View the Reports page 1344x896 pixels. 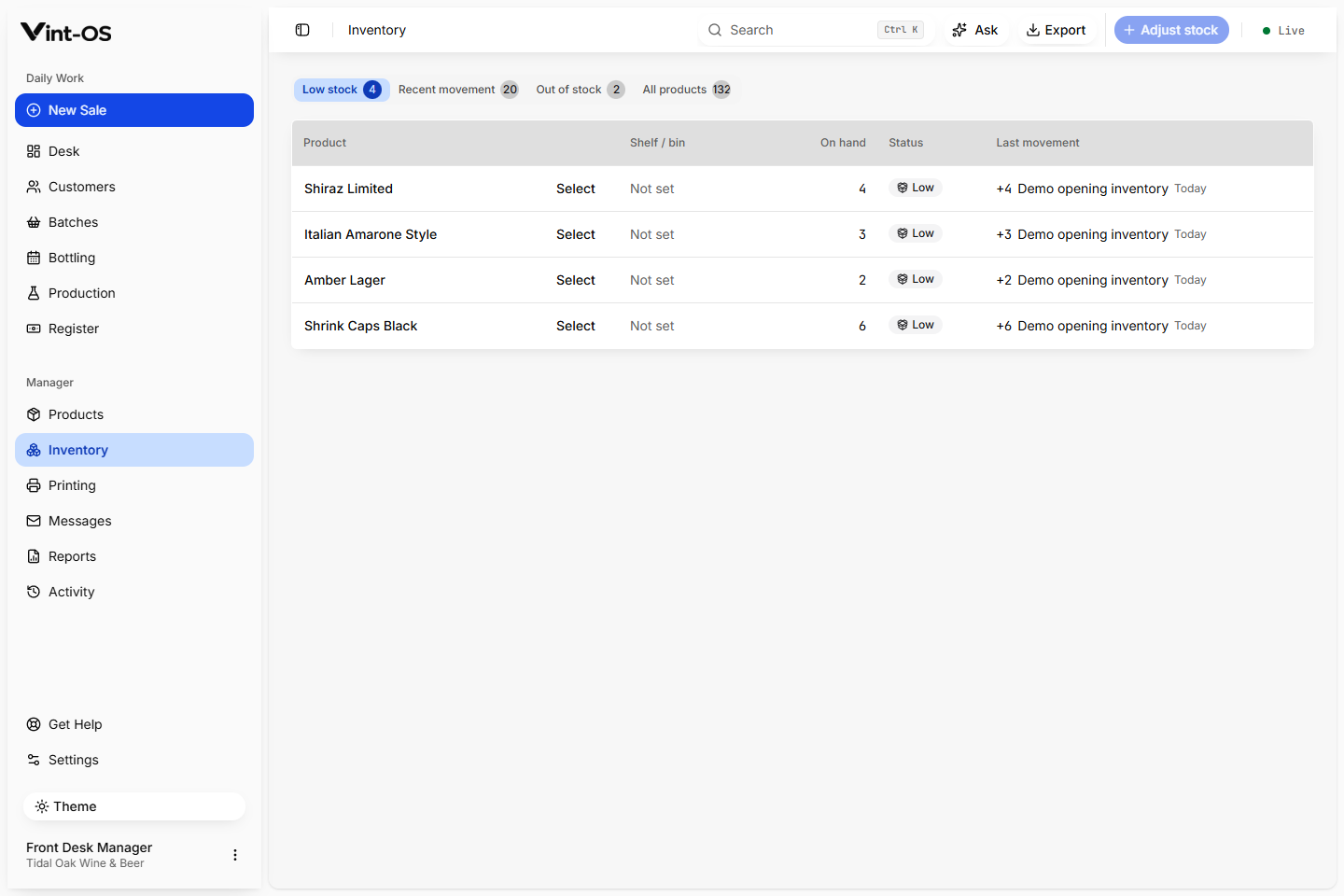(134, 556)
